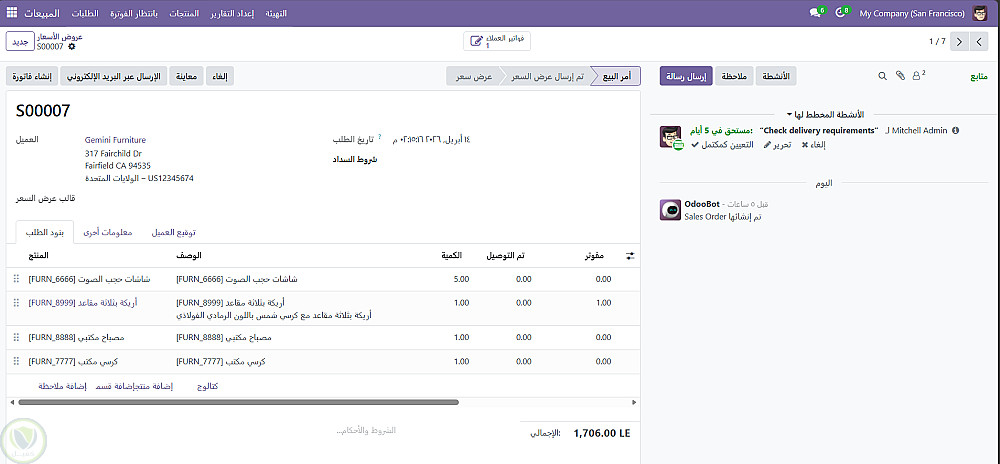Click the user avatar in top bar
Screen dimensions: 1000x464
coord(980,13)
